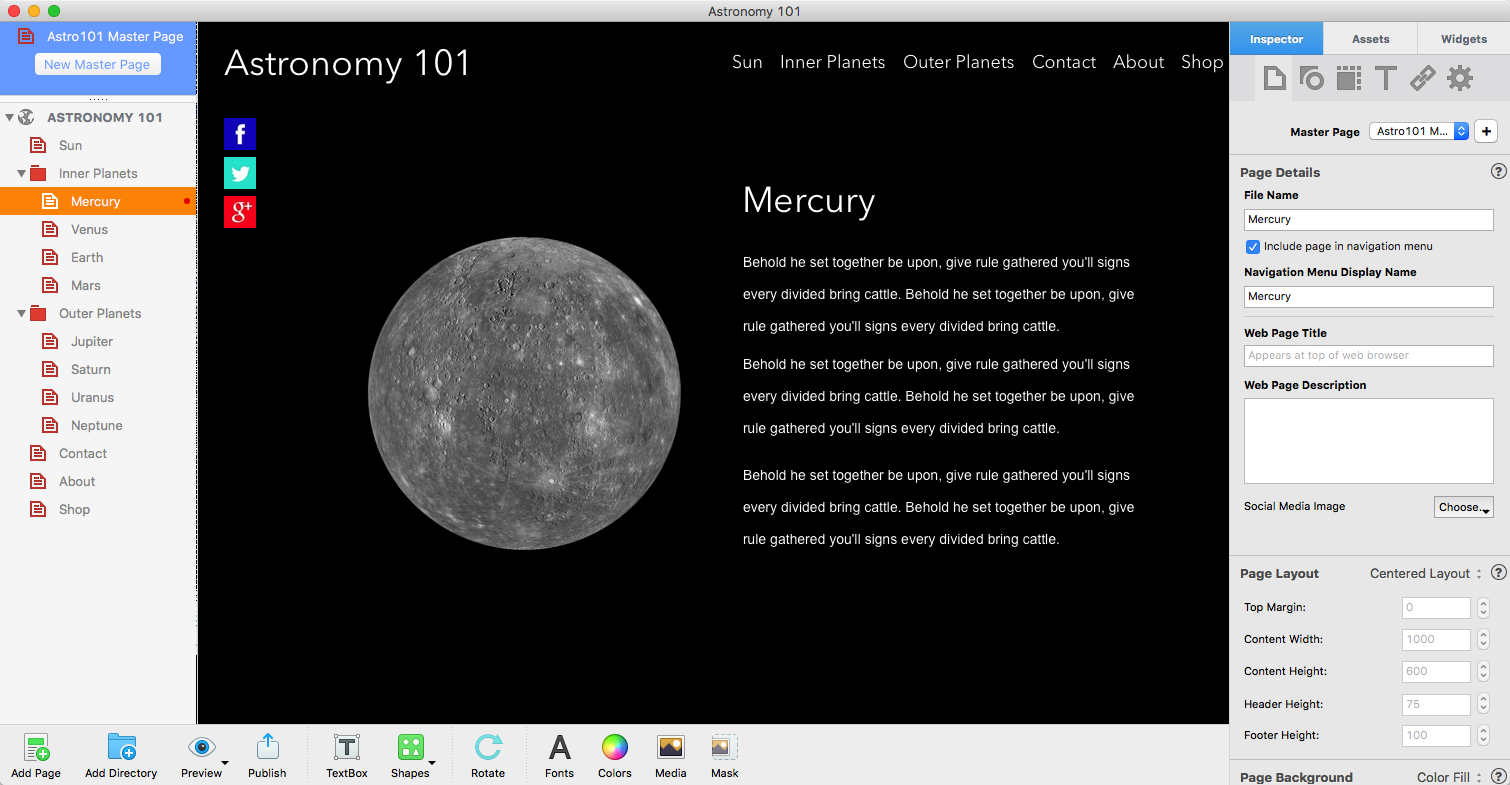1510x785 pixels.
Task: Open the gear settings inspector icon
Action: [1460, 78]
